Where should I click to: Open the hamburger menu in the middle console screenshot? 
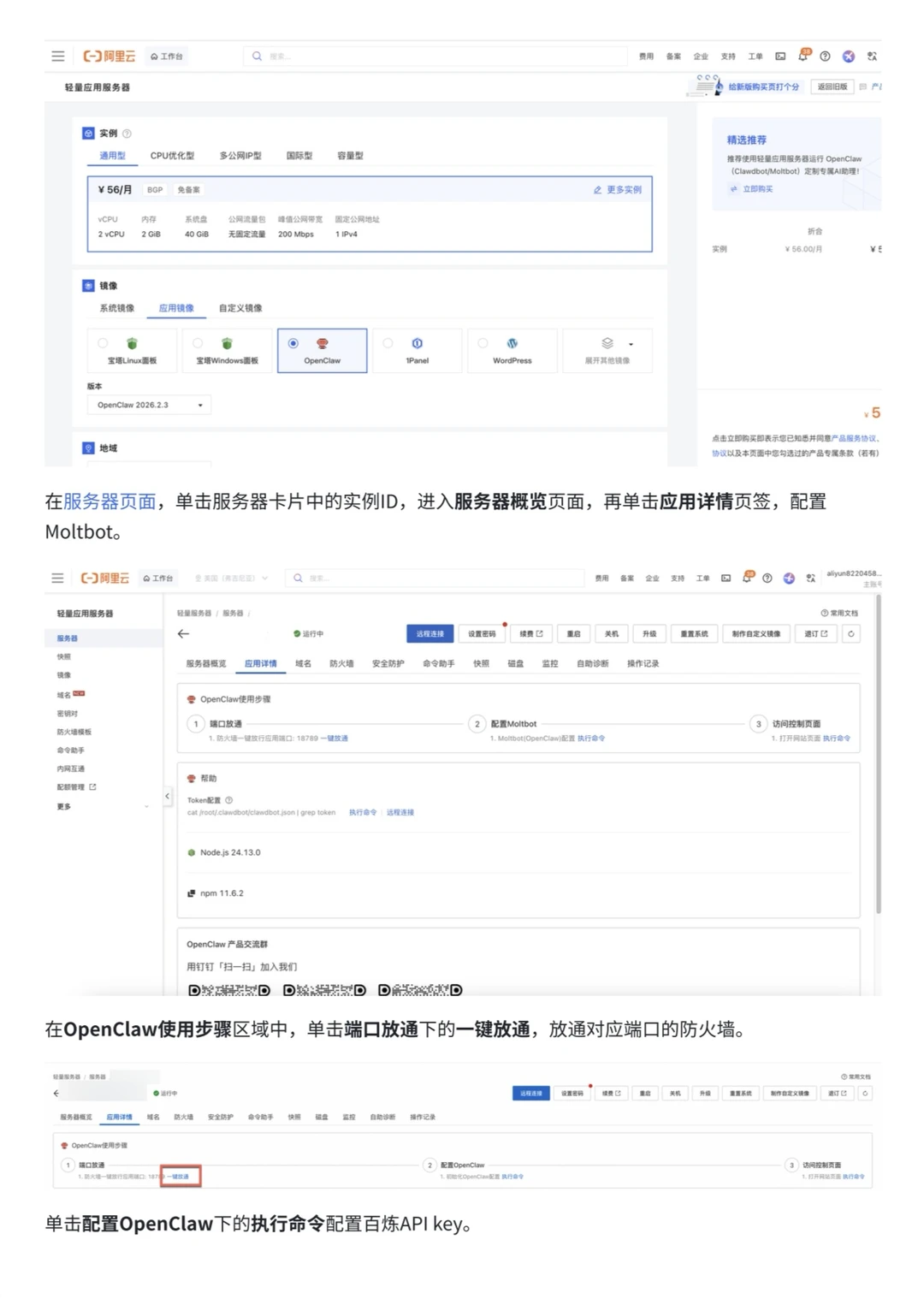[x=57, y=578]
